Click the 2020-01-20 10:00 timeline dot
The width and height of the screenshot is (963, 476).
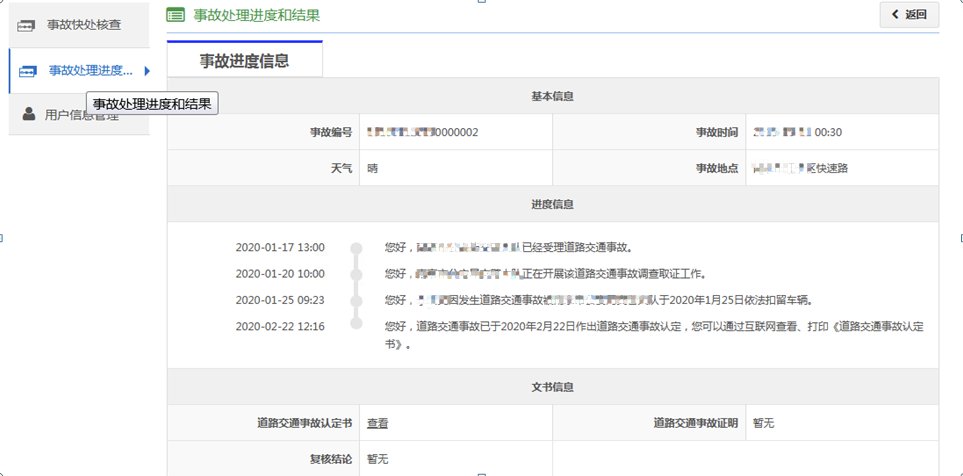(x=355, y=273)
